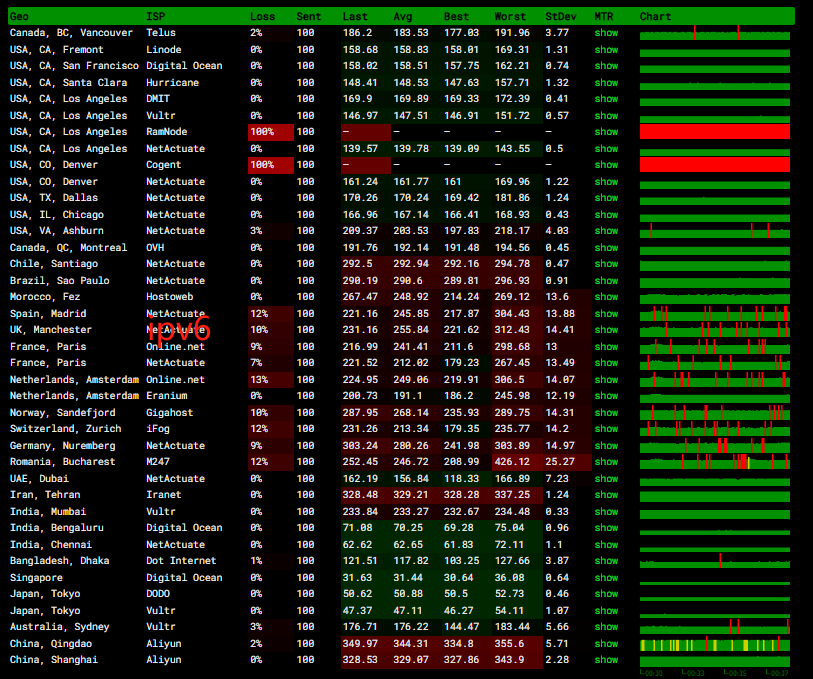Image resolution: width=813 pixels, height=679 pixels.
Task: Click the chart for Telus Vancouver
Action: pyautogui.click(x=715, y=33)
